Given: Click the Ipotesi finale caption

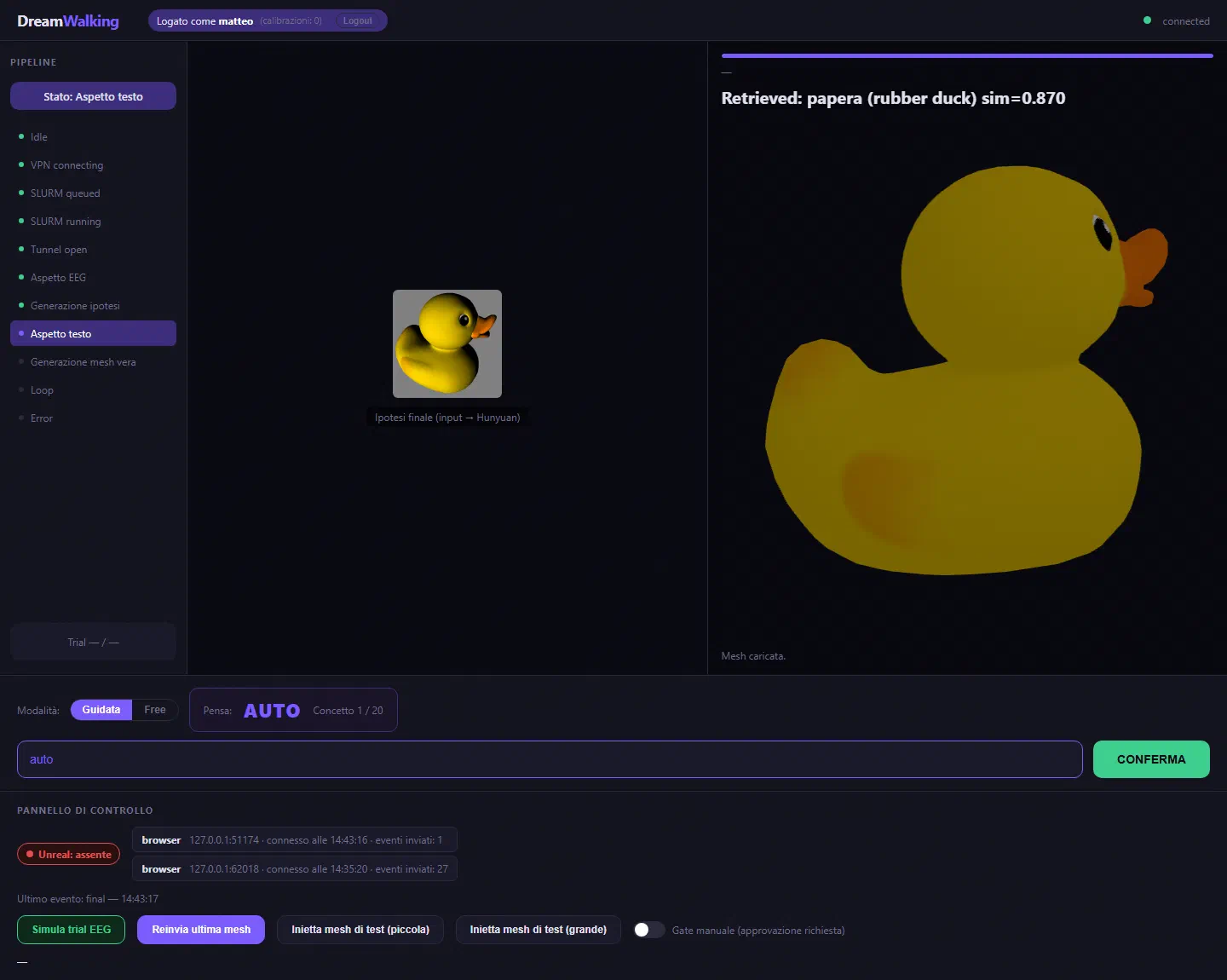Looking at the screenshot, I should (447, 418).
